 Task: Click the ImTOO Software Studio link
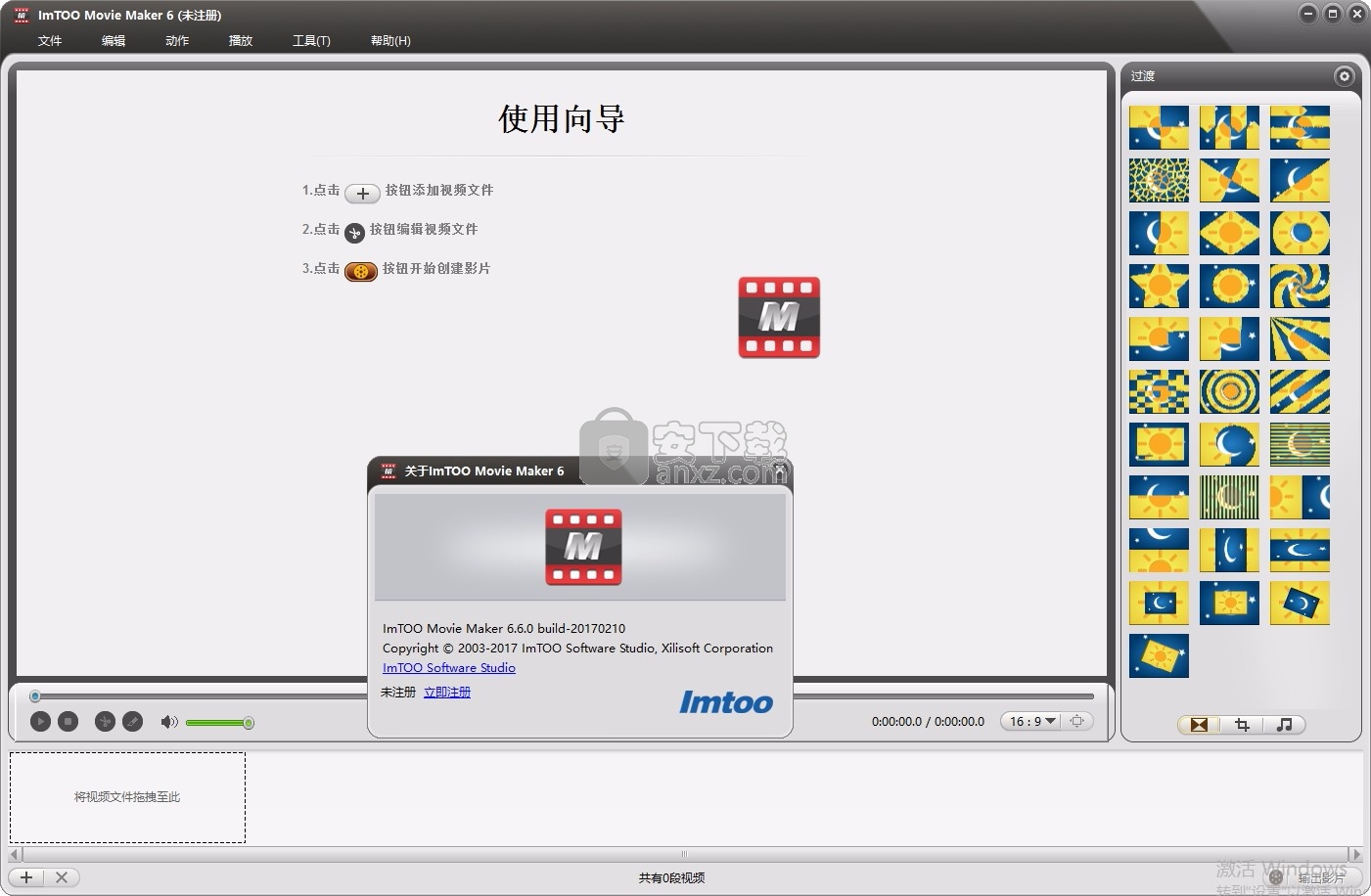coord(449,668)
